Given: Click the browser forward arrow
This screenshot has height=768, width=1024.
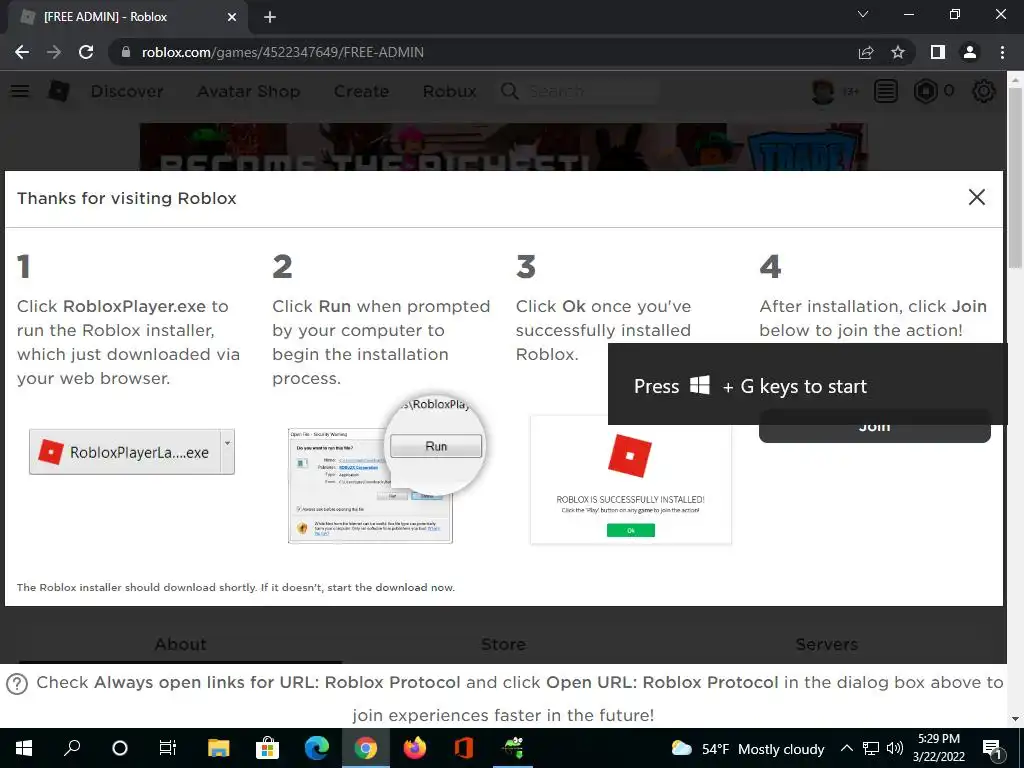Looking at the screenshot, I should coord(54,52).
